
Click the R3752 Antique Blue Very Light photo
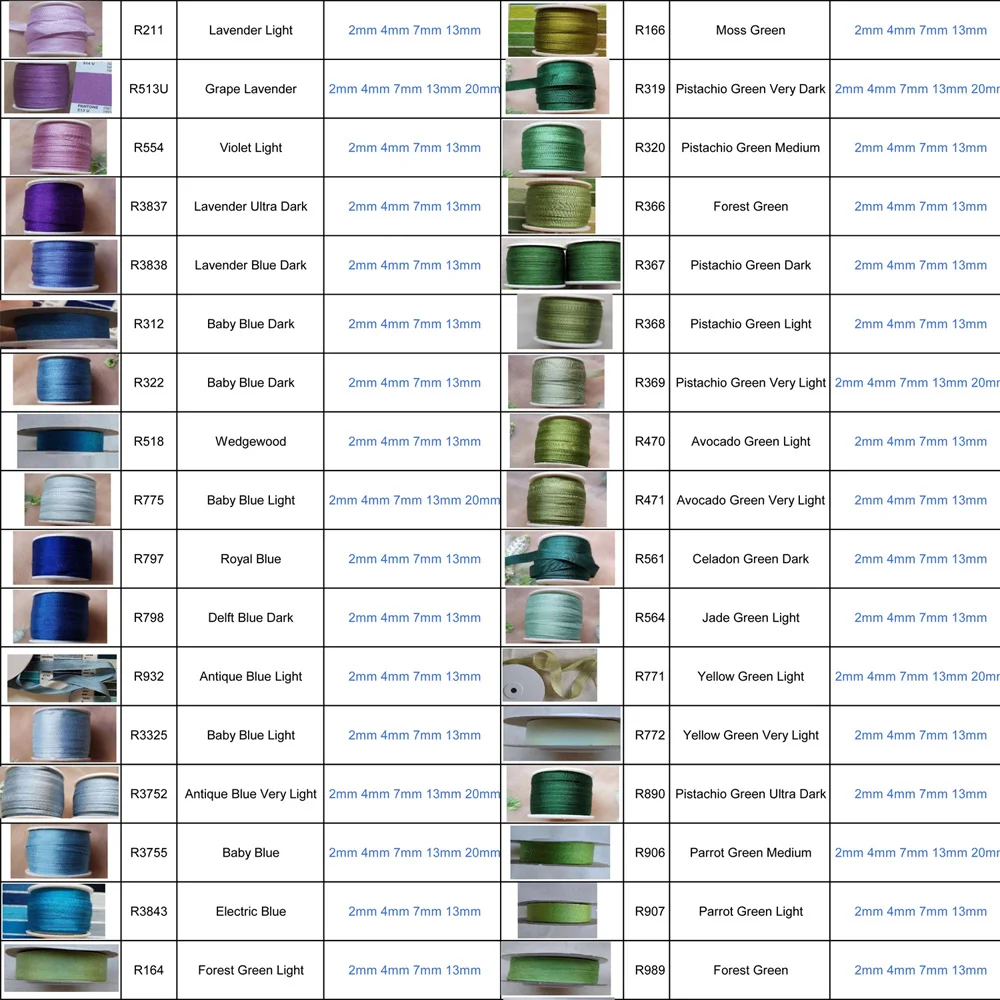coord(59,793)
